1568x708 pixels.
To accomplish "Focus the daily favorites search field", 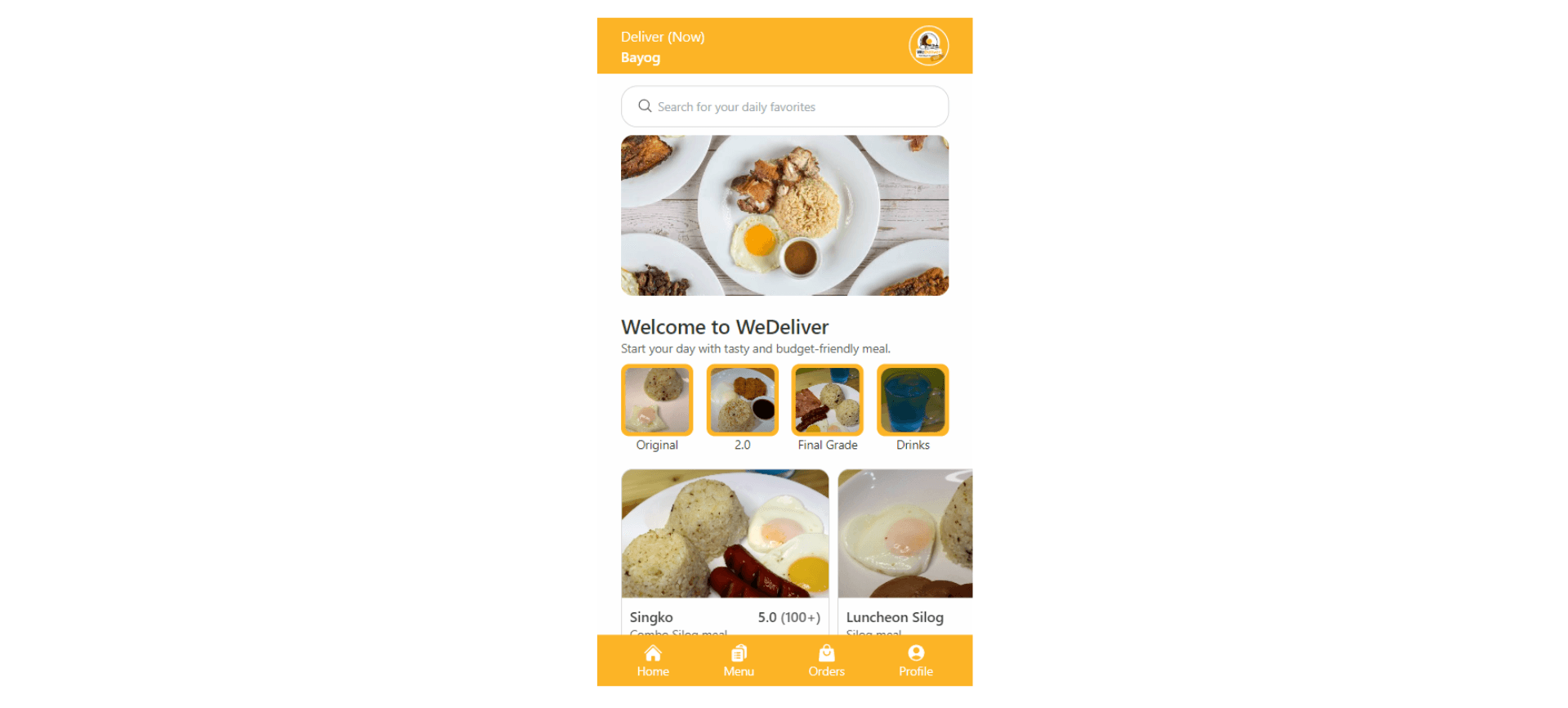I will (784, 106).
